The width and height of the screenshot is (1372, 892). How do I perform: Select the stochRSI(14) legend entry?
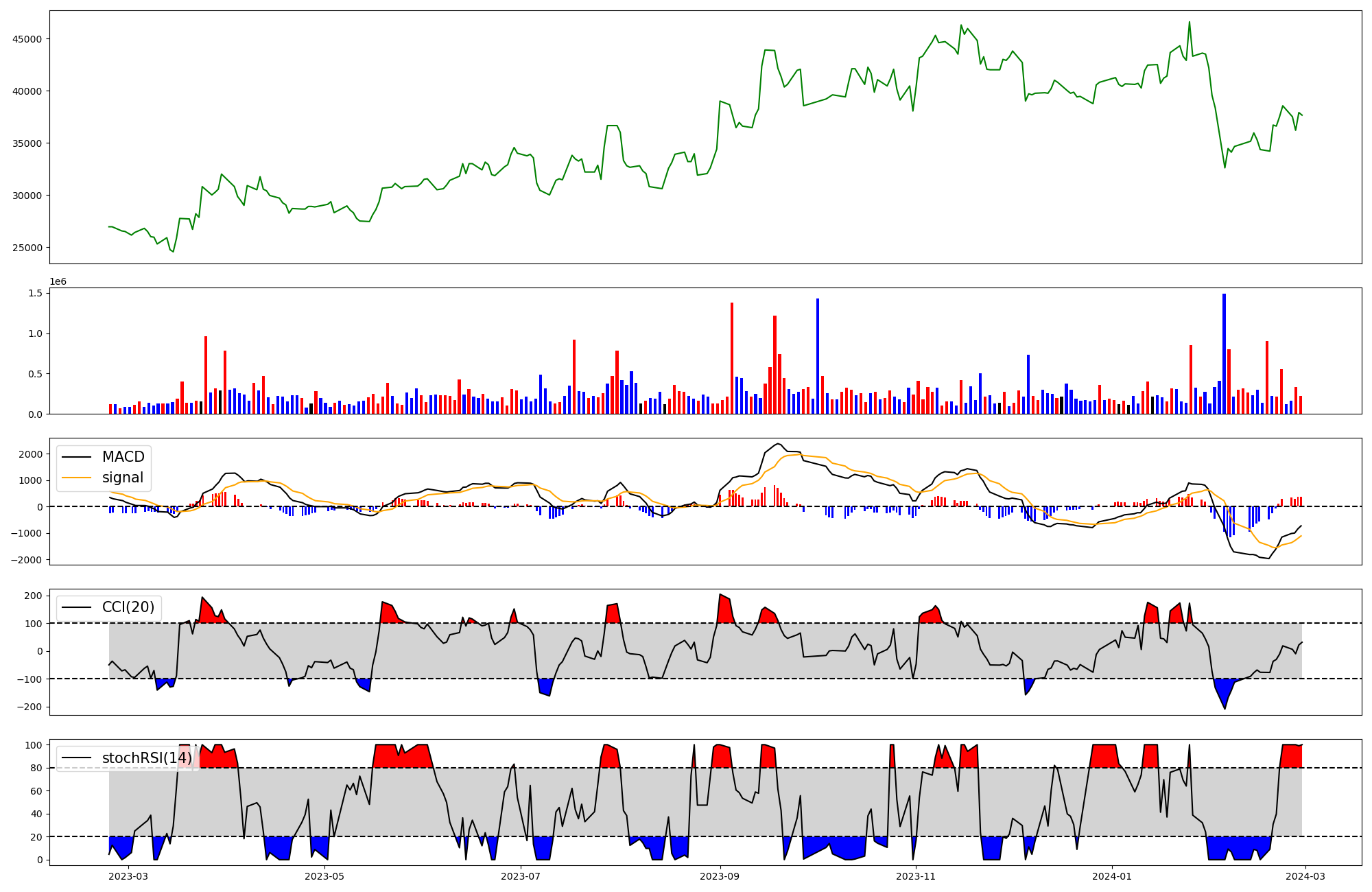(147, 758)
